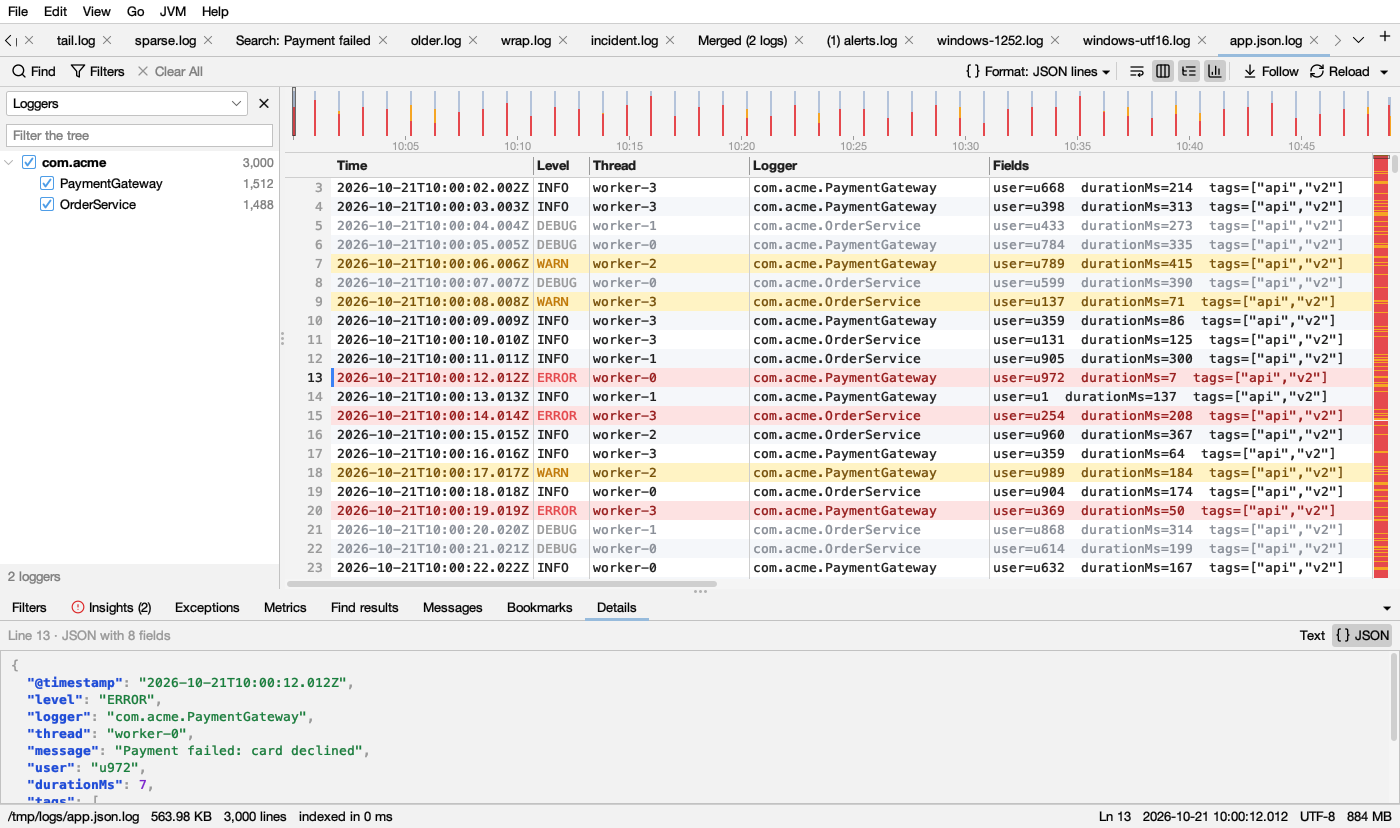Focus the Filter the tree input
Viewport: 1400px width, 828px height.
point(140,135)
